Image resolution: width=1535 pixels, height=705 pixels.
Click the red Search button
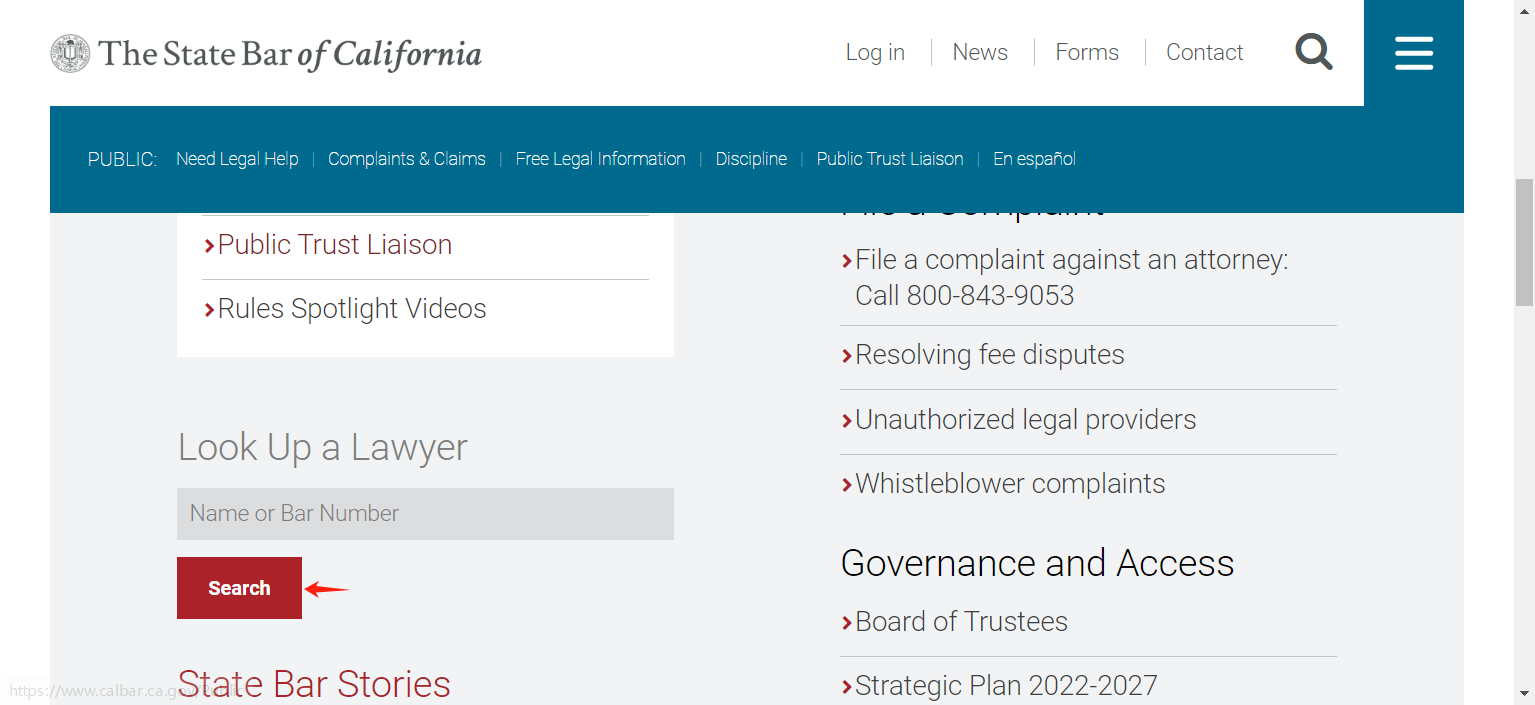pos(239,588)
